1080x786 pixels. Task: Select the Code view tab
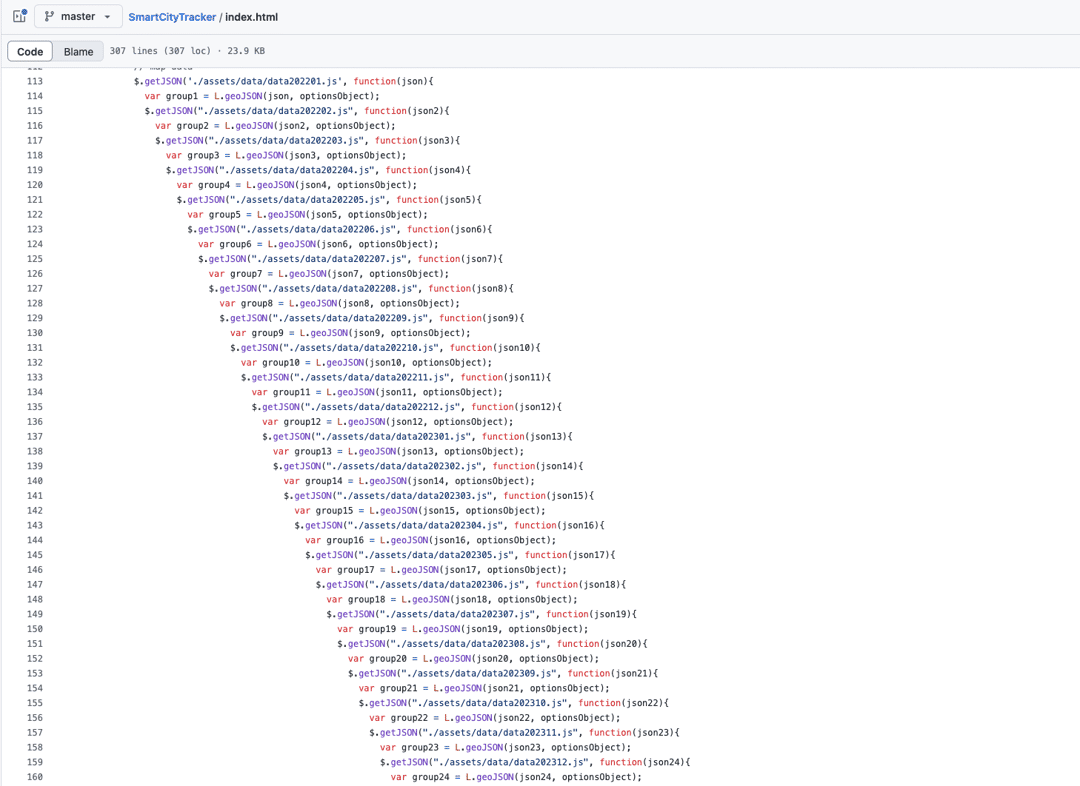point(30,52)
